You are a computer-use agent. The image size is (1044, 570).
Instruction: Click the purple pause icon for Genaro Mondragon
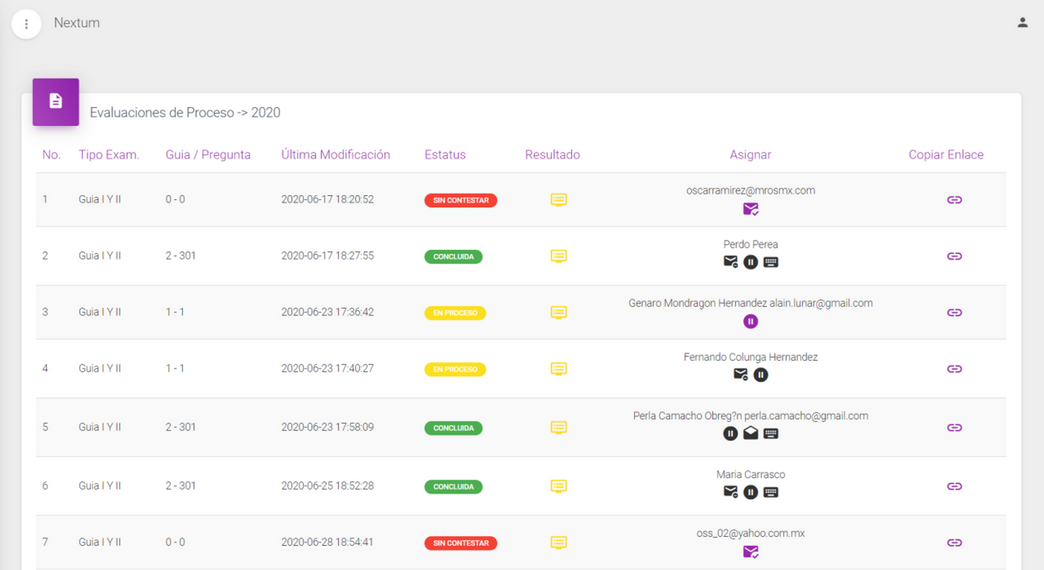[x=750, y=321]
